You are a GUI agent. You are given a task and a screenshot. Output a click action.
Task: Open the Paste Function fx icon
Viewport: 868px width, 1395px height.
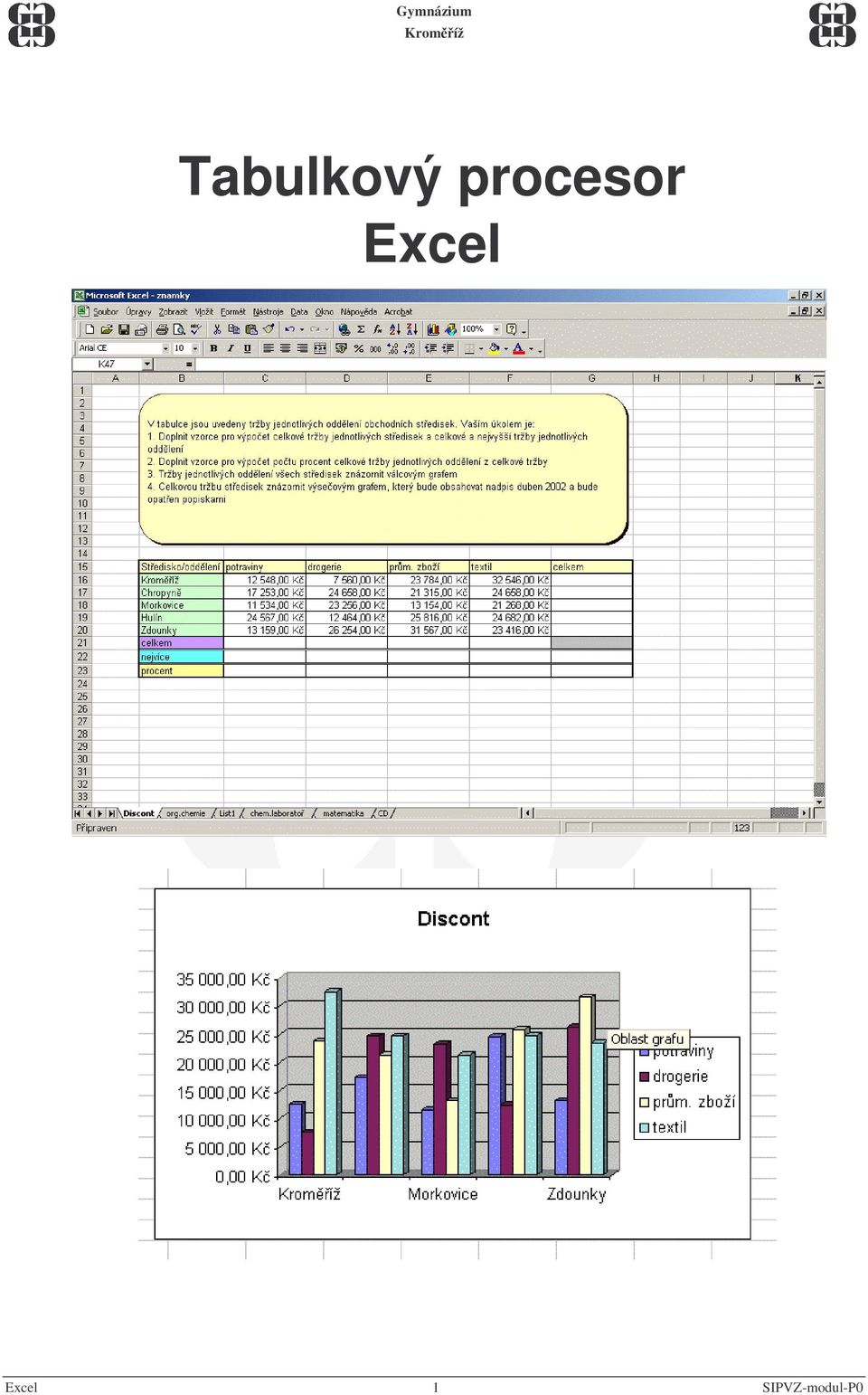pyautogui.click(x=377, y=329)
